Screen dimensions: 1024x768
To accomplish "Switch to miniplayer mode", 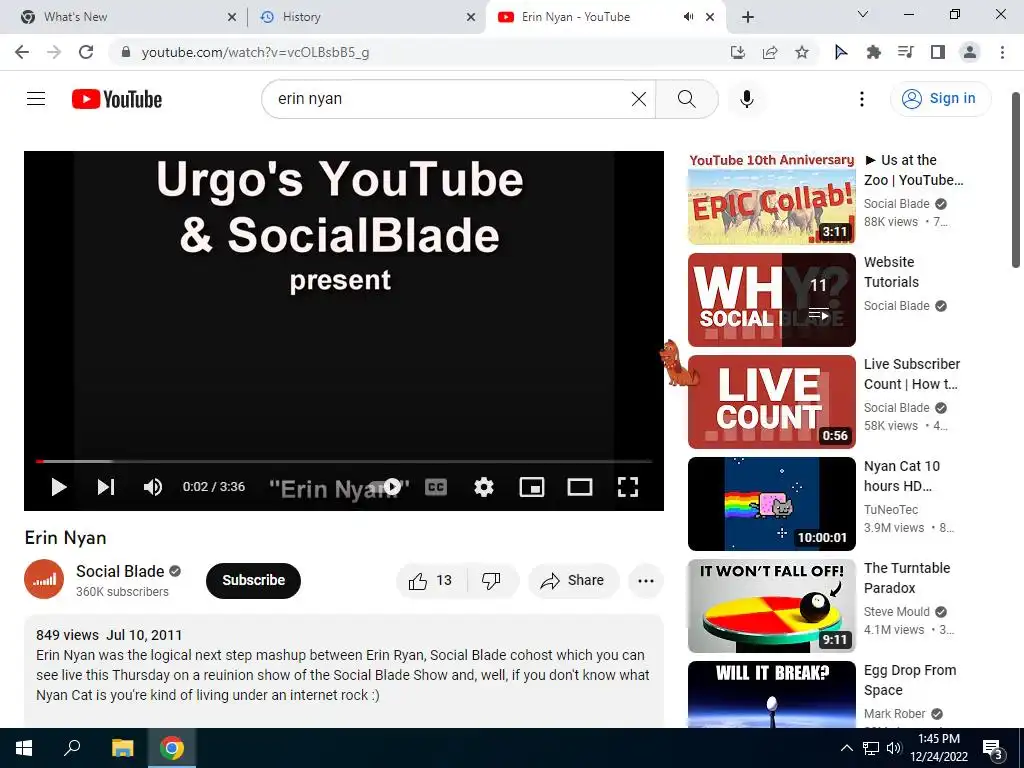I will 532,487.
